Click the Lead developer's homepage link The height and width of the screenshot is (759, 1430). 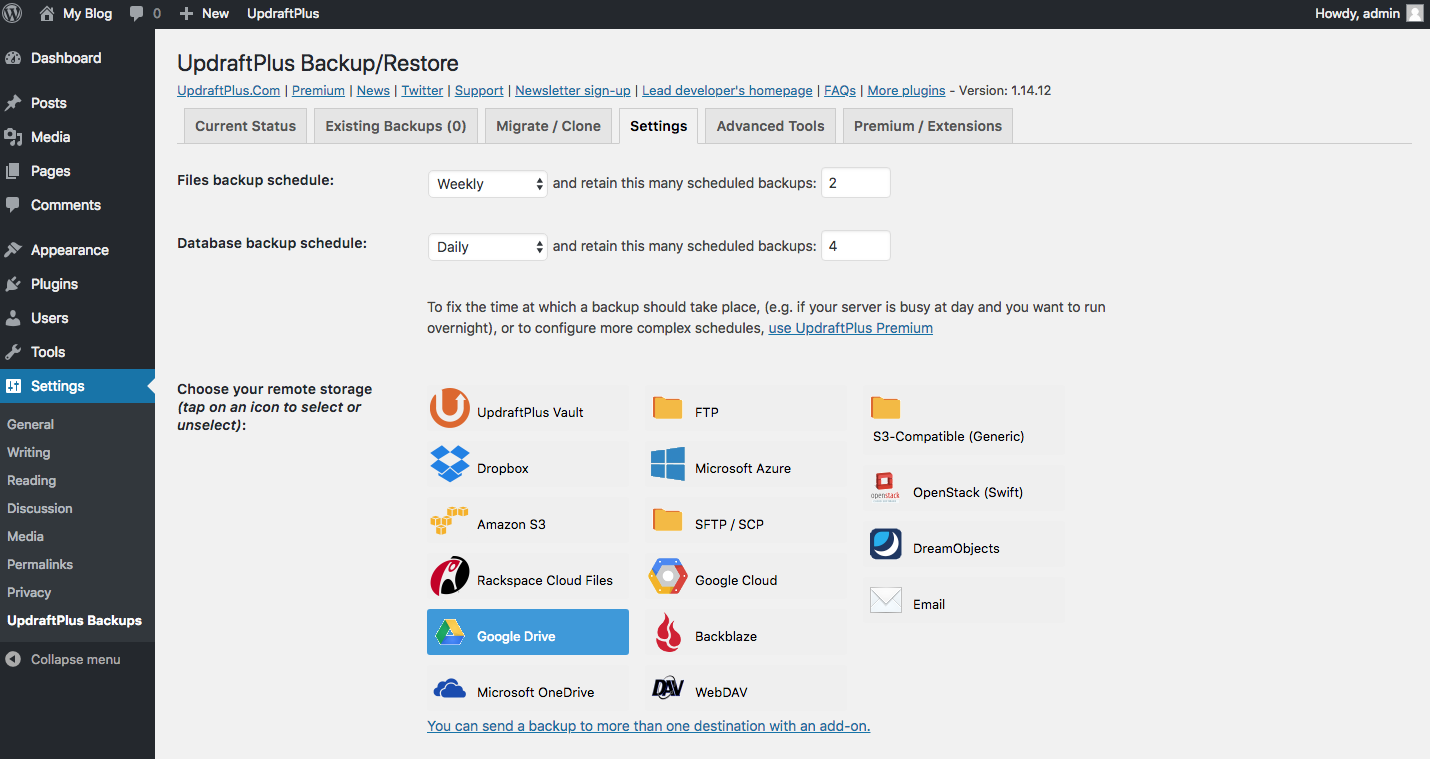point(727,90)
